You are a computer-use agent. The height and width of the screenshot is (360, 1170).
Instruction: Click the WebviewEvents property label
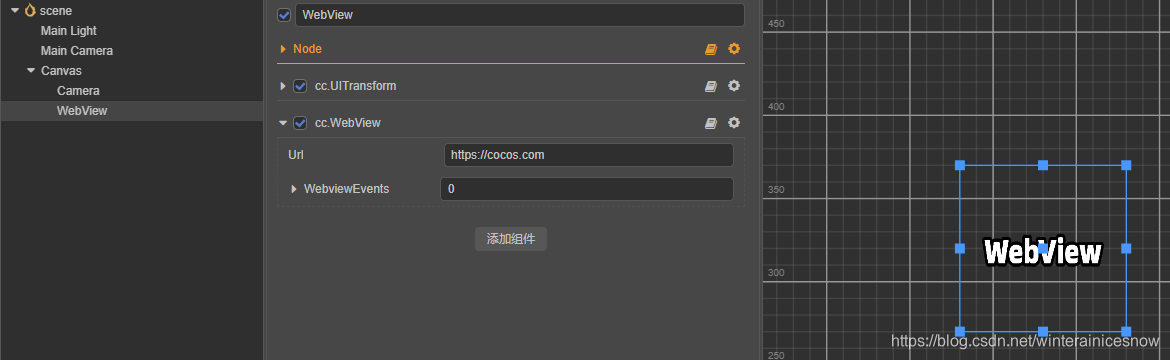[346, 189]
